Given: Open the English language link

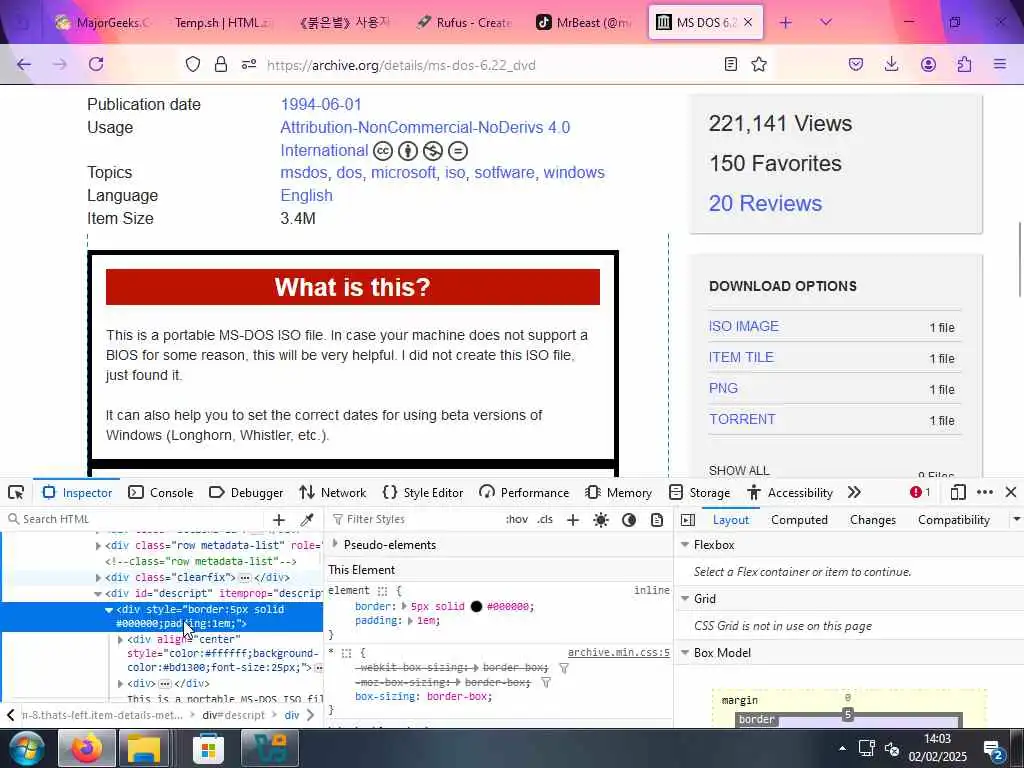Looking at the screenshot, I should tap(306, 195).
